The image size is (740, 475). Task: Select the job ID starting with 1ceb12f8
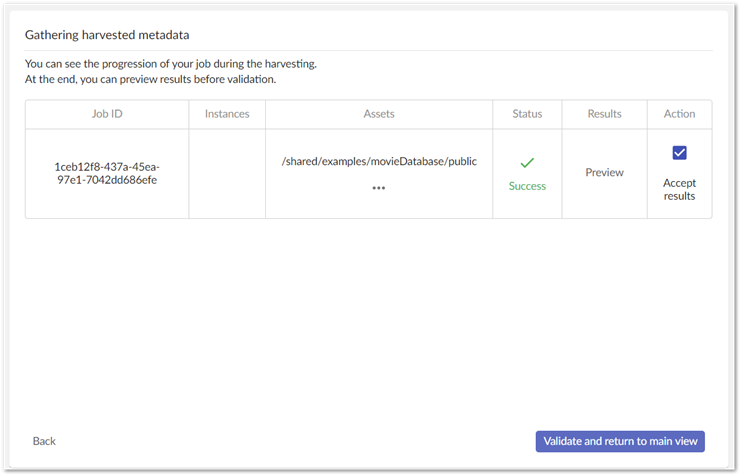click(x=107, y=173)
